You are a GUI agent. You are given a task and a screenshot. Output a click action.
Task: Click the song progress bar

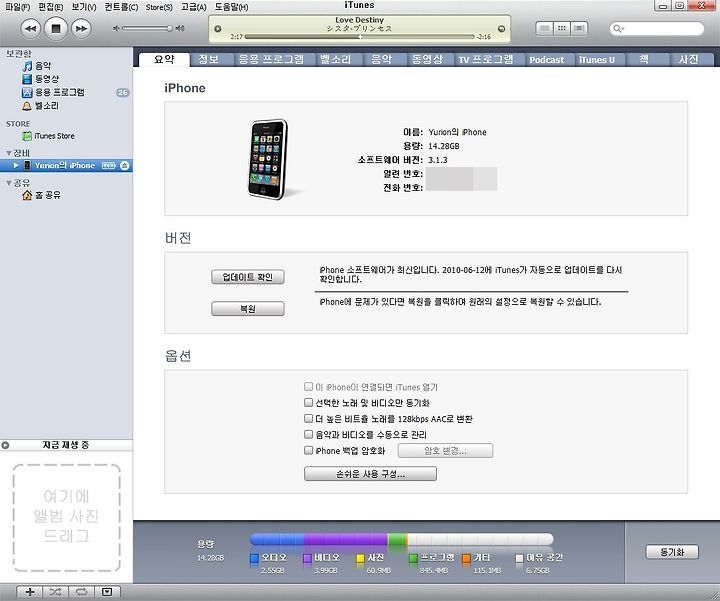(x=360, y=36)
